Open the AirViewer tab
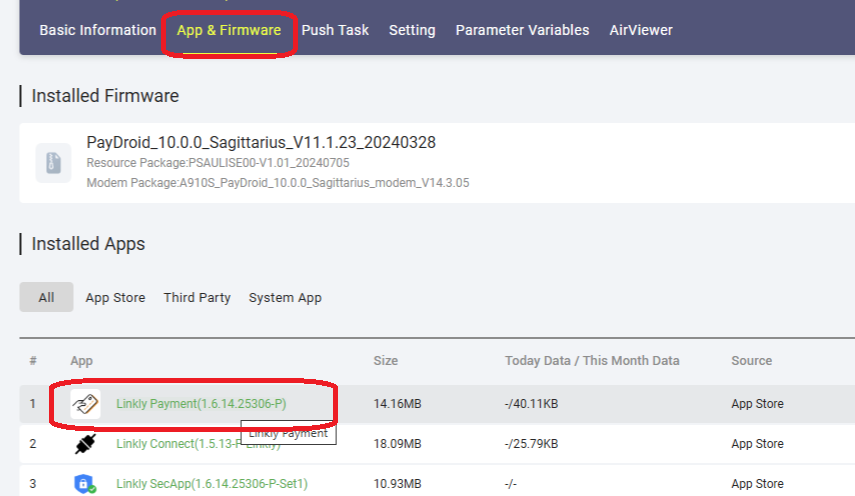The image size is (855, 496). coord(641,30)
